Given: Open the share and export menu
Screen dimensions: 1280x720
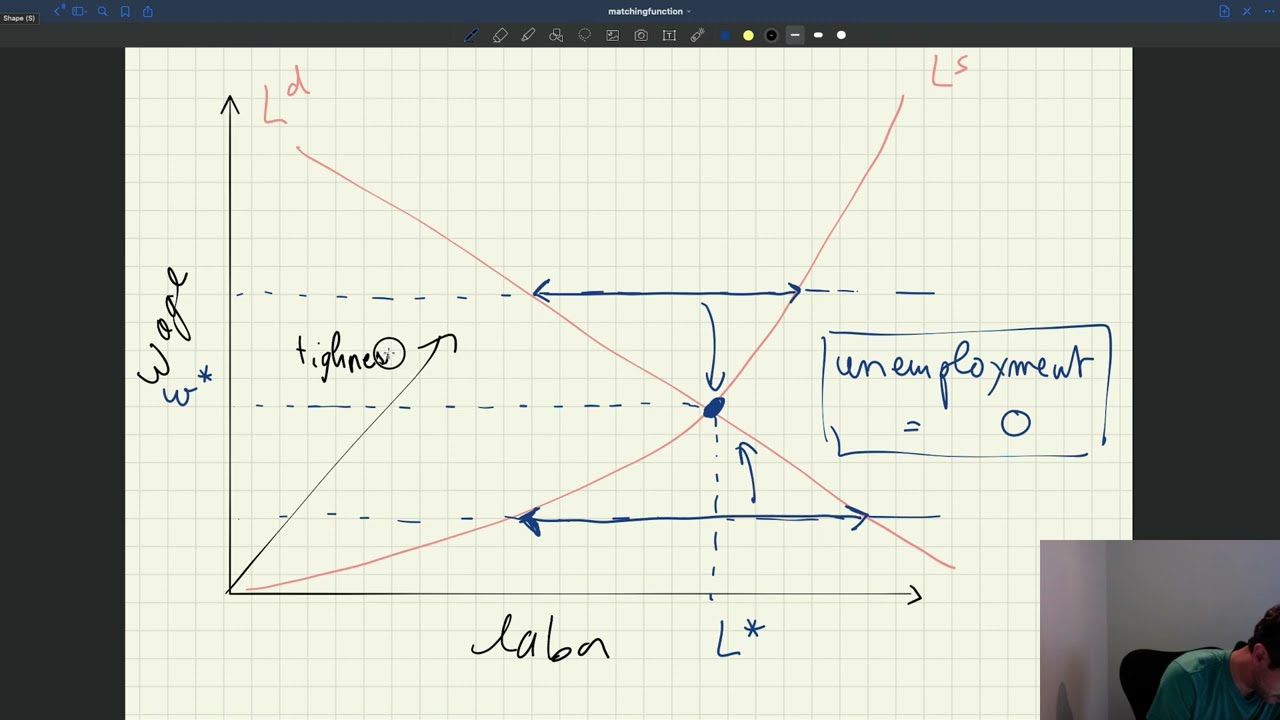Looking at the screenshot, I should point(148,11).
